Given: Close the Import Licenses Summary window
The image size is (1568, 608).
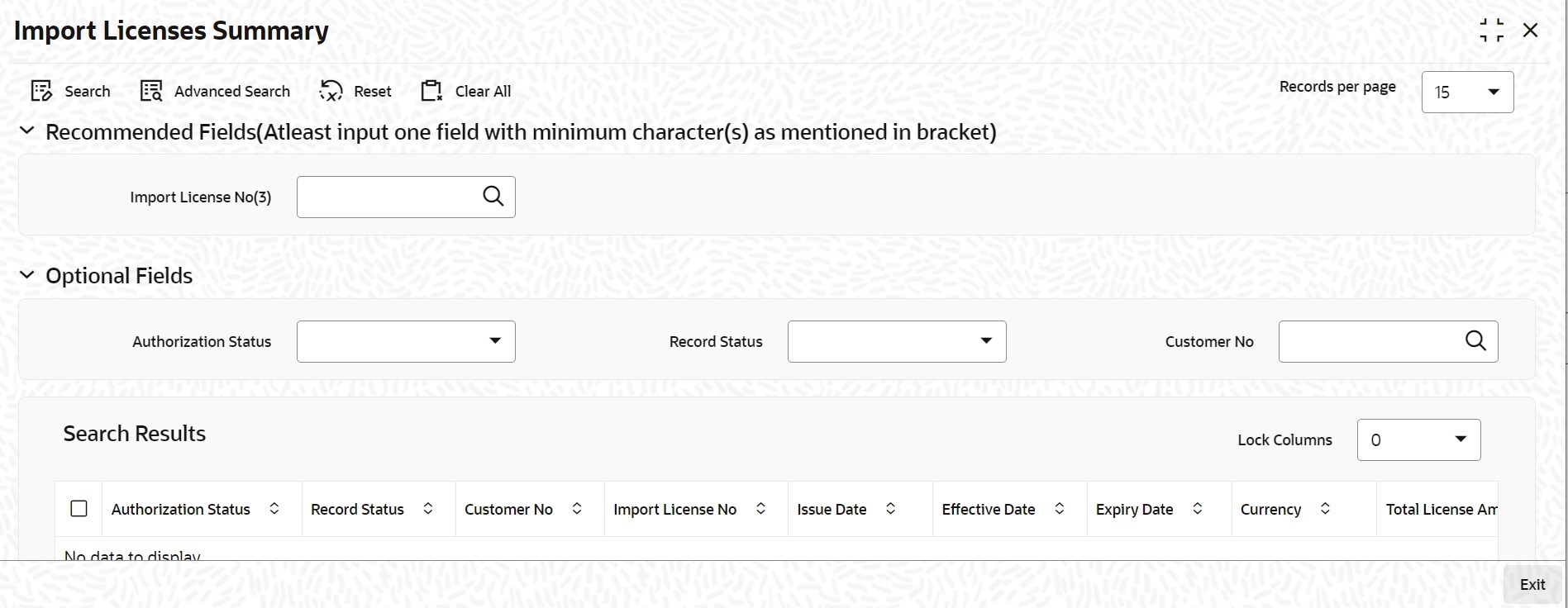Looking at the screenshot, I should click(x=1531, y=31).
